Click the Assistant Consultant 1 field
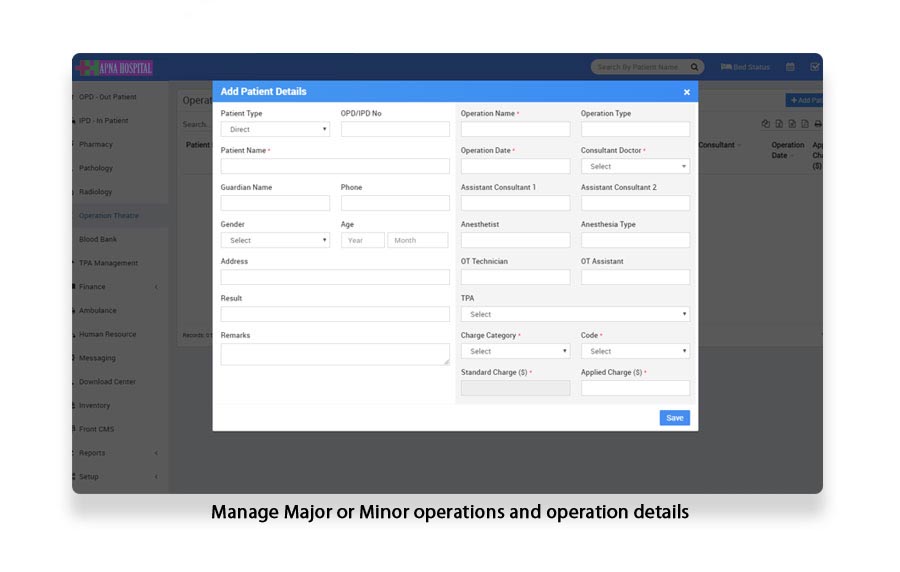Image resolution: width=900 pixels, height=572 pixels. [x=515, y=203]
